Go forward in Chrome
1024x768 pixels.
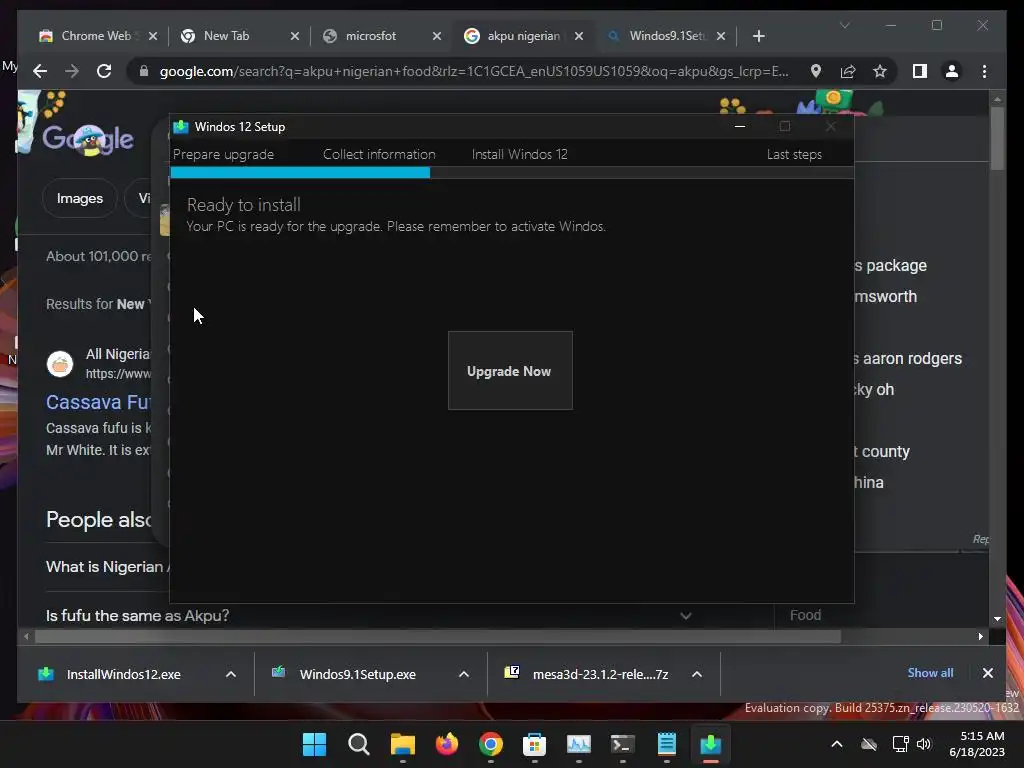pos(72,71)
